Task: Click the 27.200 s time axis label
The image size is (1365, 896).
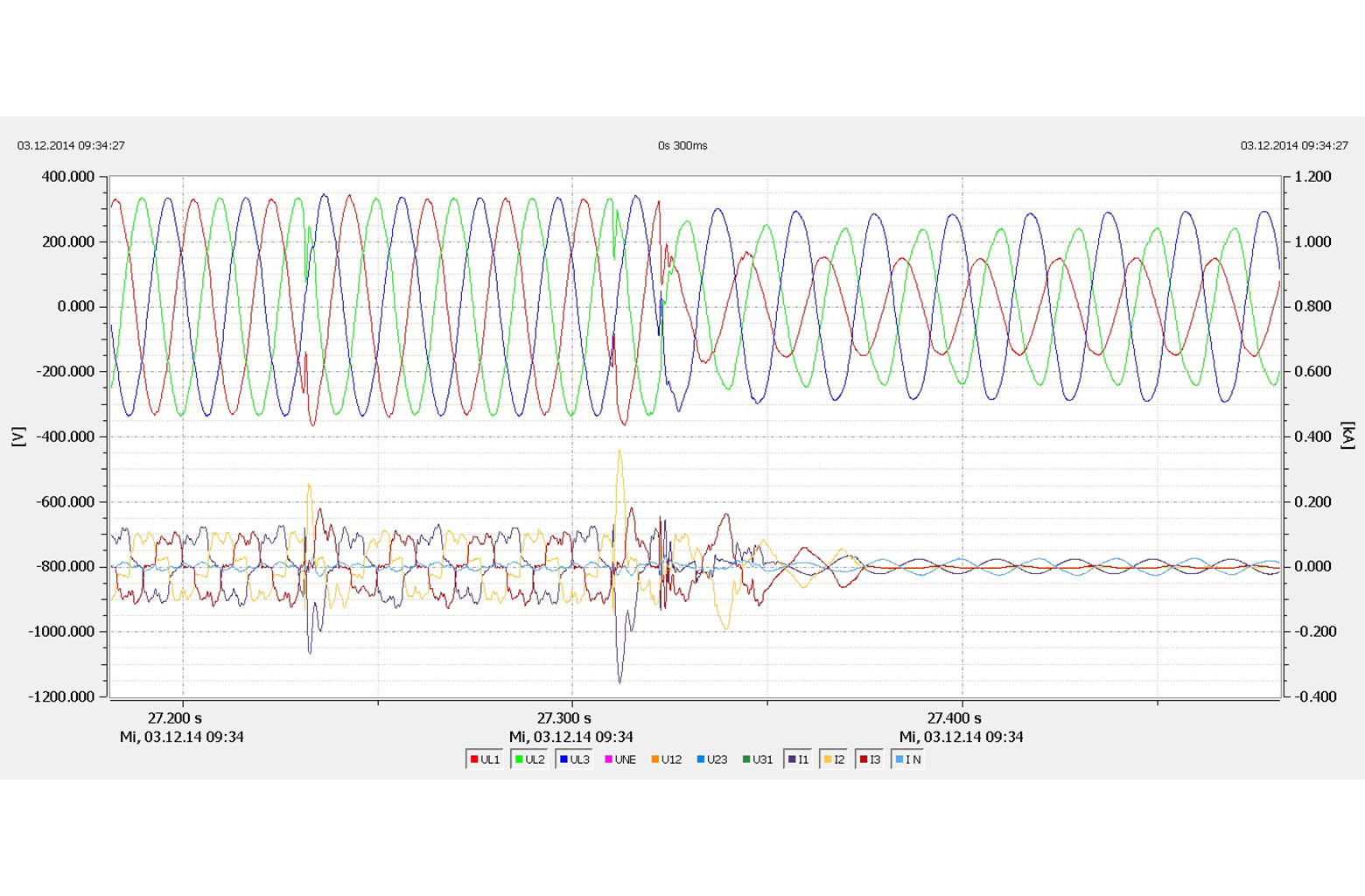Action: (x=174, y=718)
